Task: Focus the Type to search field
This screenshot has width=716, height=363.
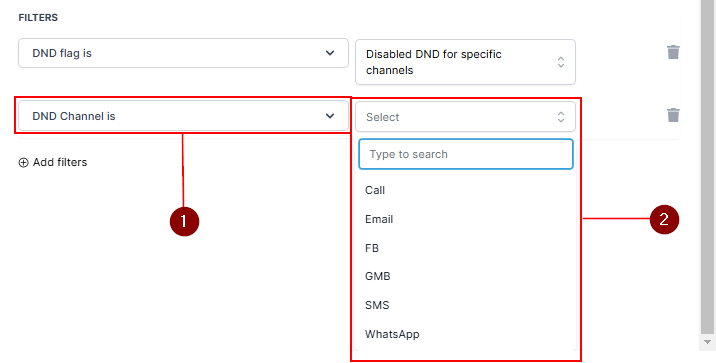Action: (466, 154)
